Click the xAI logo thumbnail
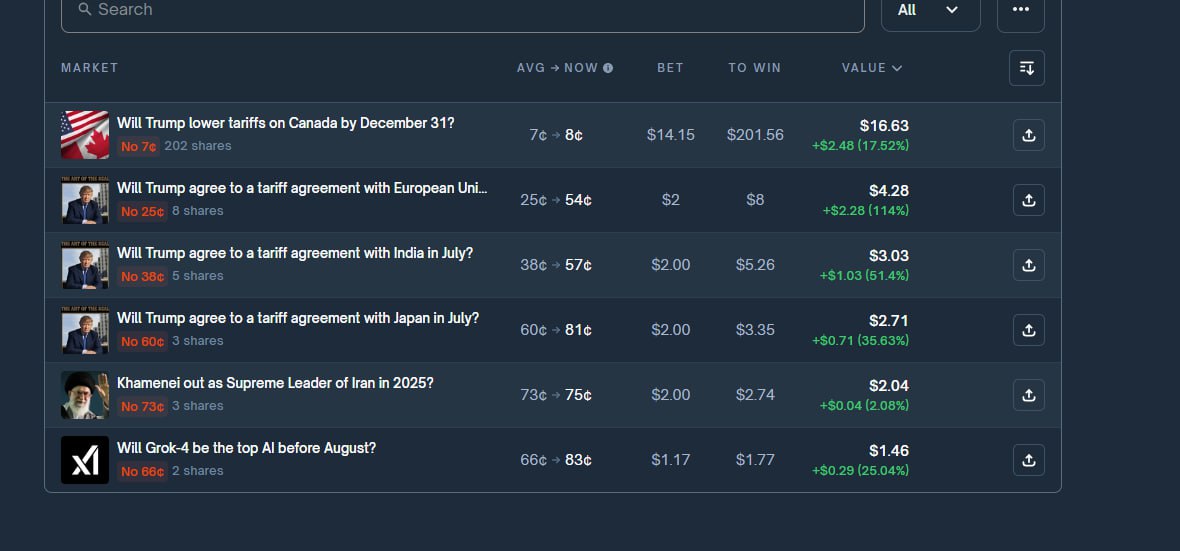 [x=85, y=460]
